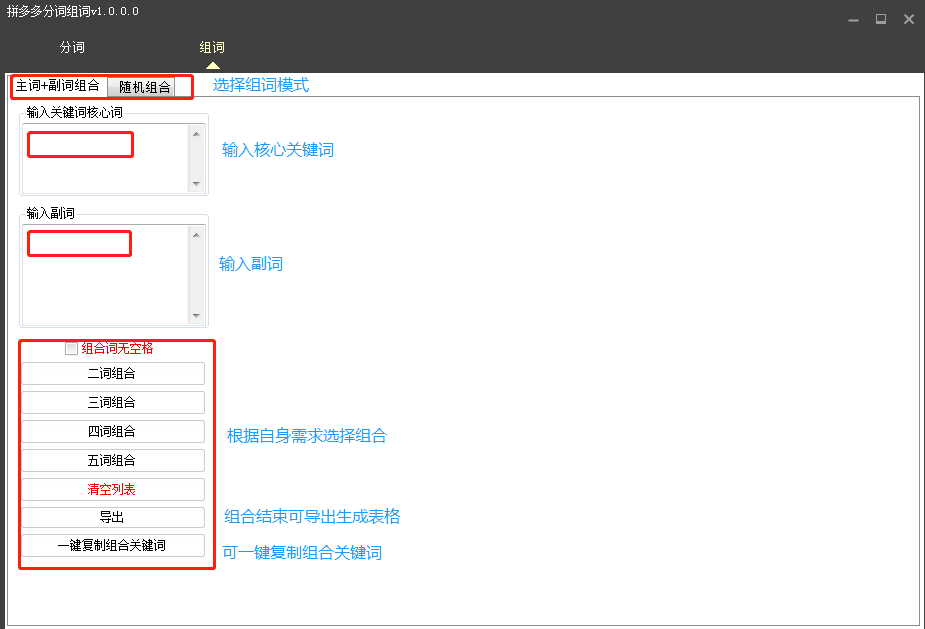This screenshot has height=629, width=925.
Task: Click the 二词组合 button
Action: [x=112, y=373]
